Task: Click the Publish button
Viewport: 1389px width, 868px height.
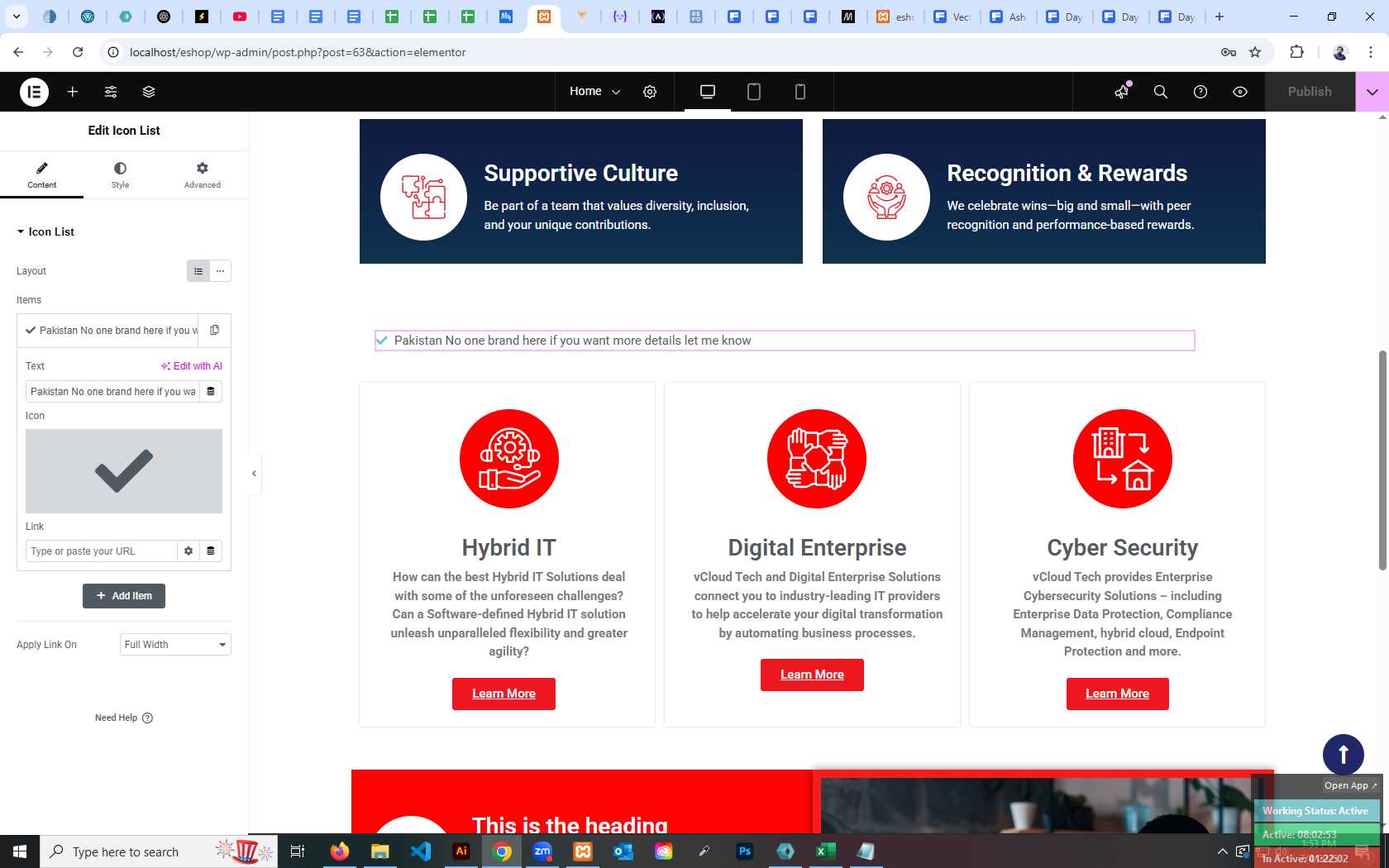Action: [1310, 92]
